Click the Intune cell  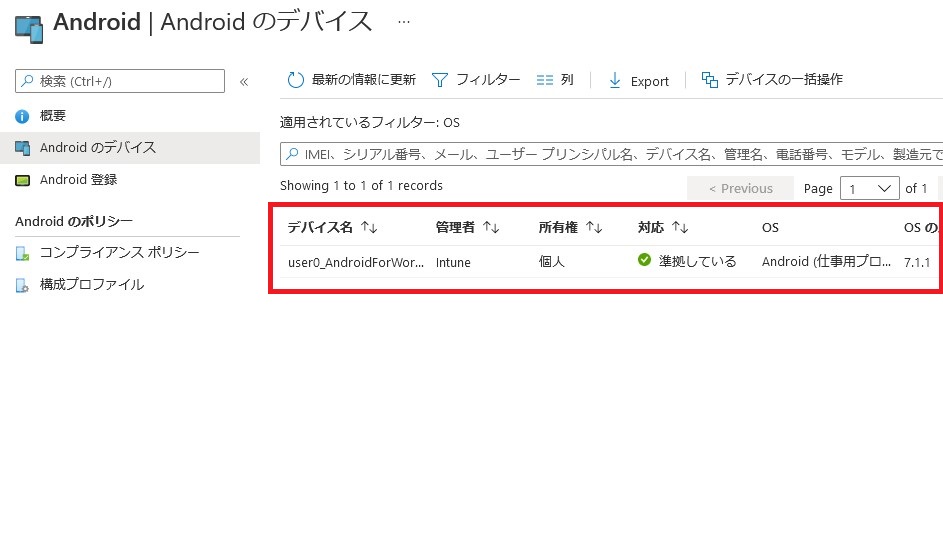pyautogui.click(x=453, y=262)
